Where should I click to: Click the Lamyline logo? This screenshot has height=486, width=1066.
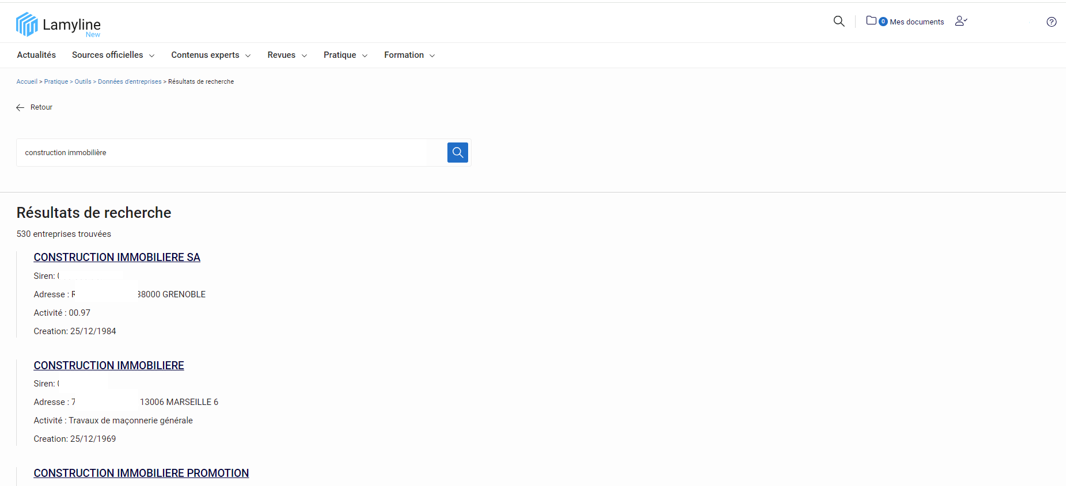pyautogui.click(x=58, y=24)
